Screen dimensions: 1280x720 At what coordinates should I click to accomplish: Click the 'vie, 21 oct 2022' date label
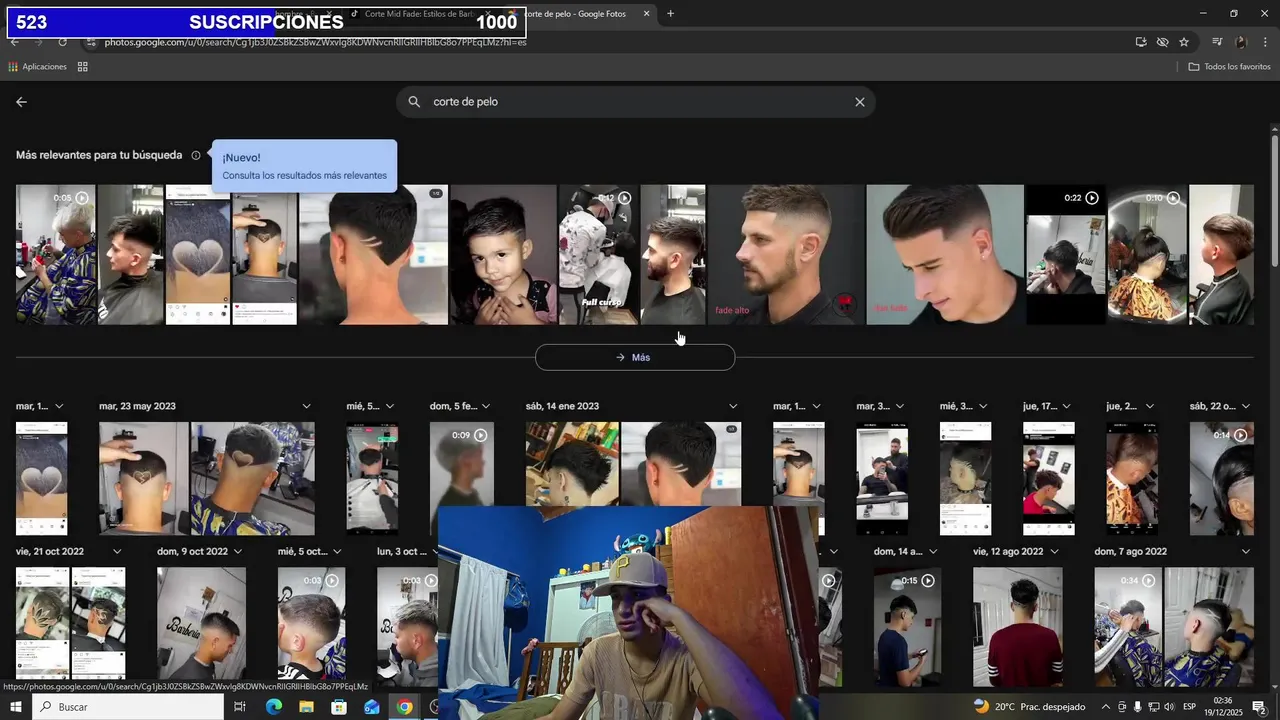(x=50, y=551)
